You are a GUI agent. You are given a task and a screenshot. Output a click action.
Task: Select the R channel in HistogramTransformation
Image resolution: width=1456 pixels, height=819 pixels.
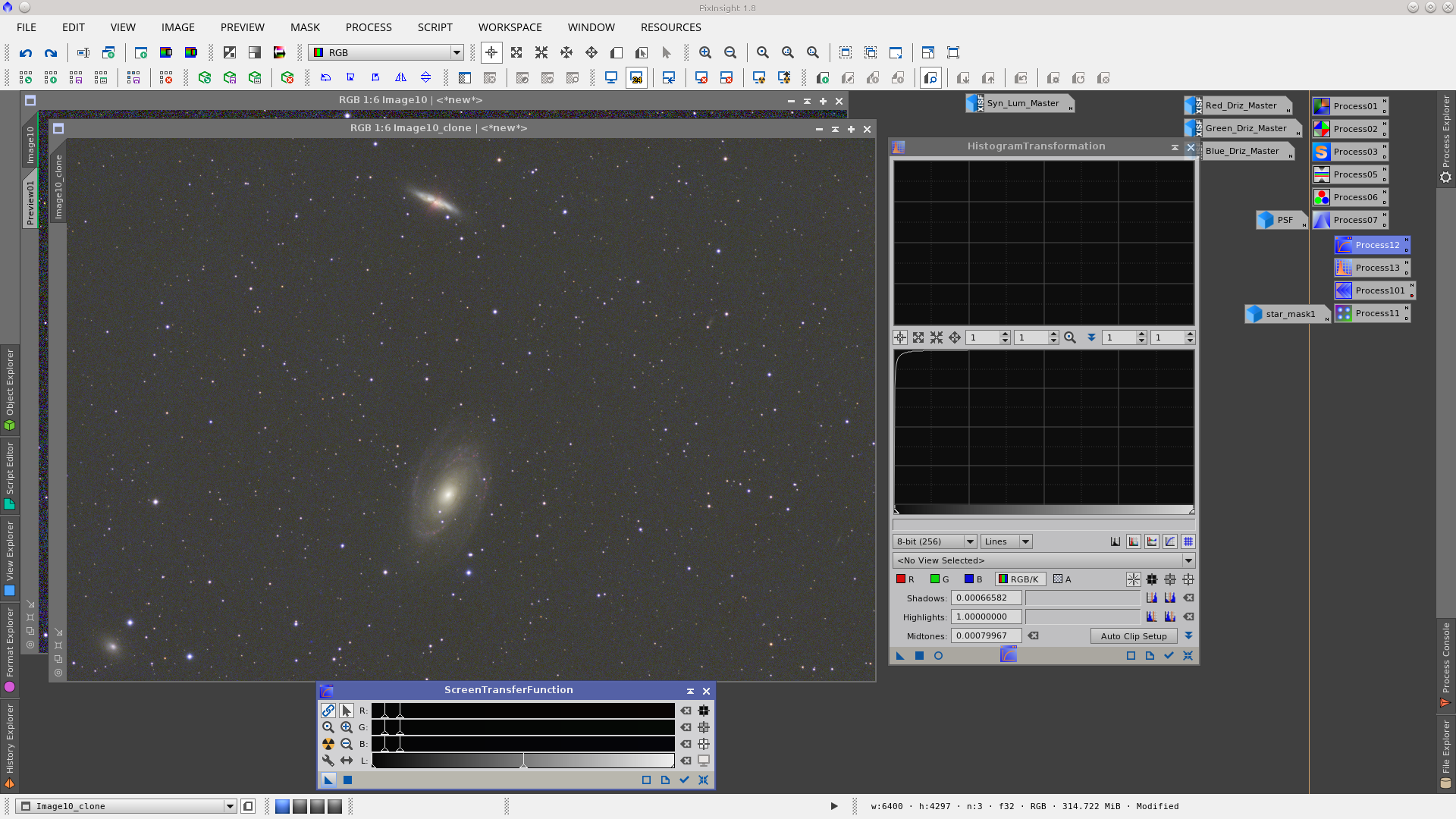click(x=905, y=579)
